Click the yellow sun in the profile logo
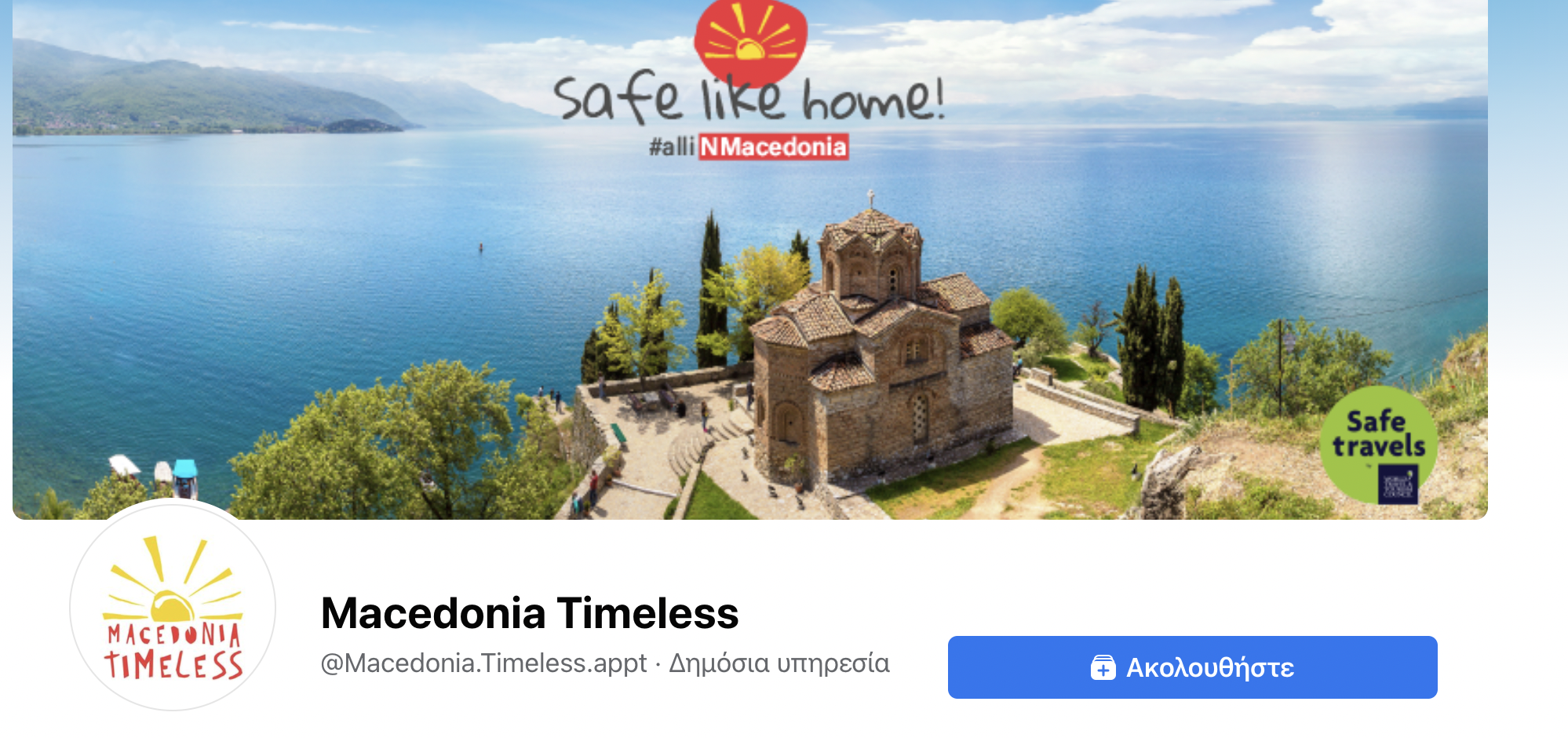The height and width of the screenshot is (738, 1568). [x=172, y=605]
